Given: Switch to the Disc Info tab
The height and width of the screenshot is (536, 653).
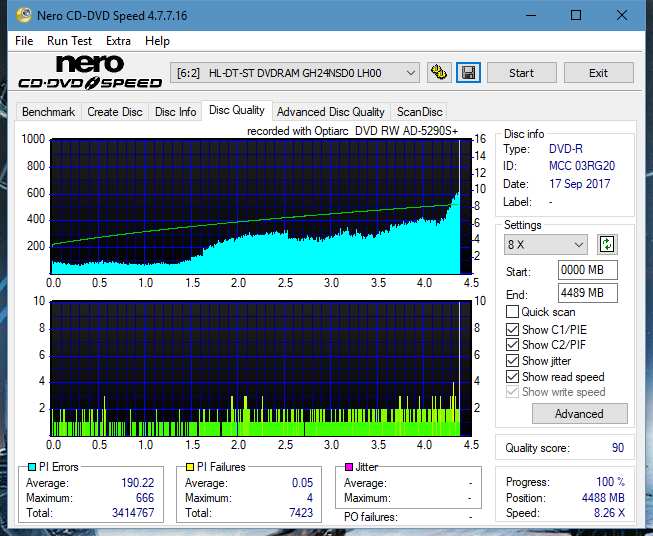Looking at the screenshot, I should coord(175,112).
